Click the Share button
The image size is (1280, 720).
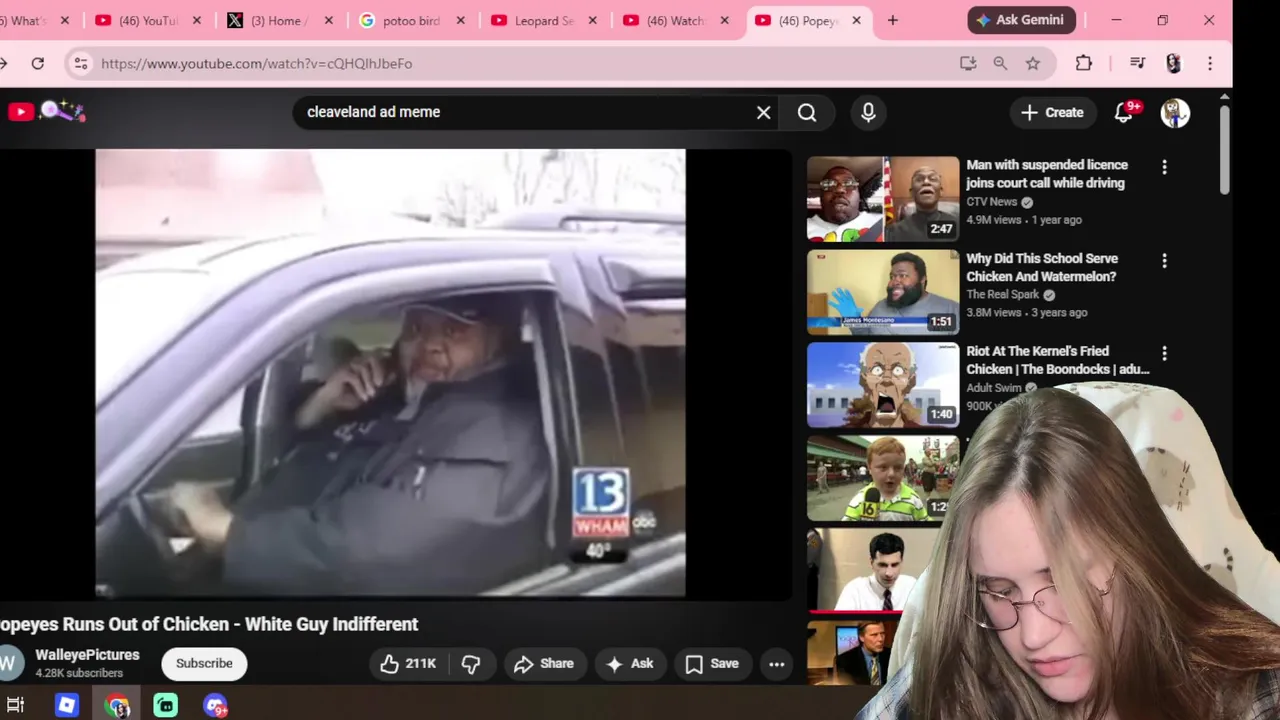coord(544,663)
